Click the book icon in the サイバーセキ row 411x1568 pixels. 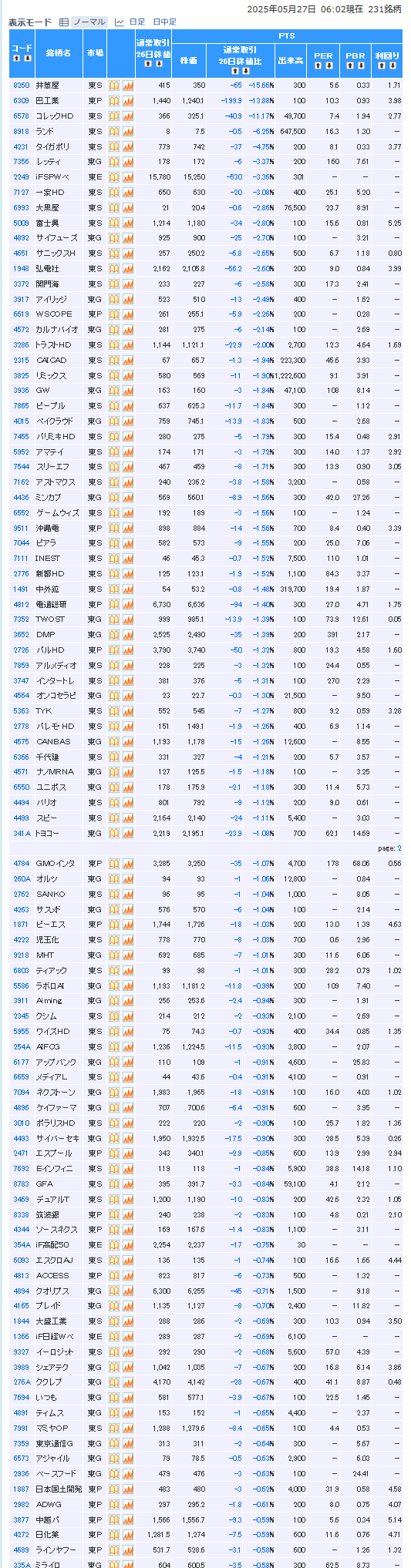[114, 1138]
